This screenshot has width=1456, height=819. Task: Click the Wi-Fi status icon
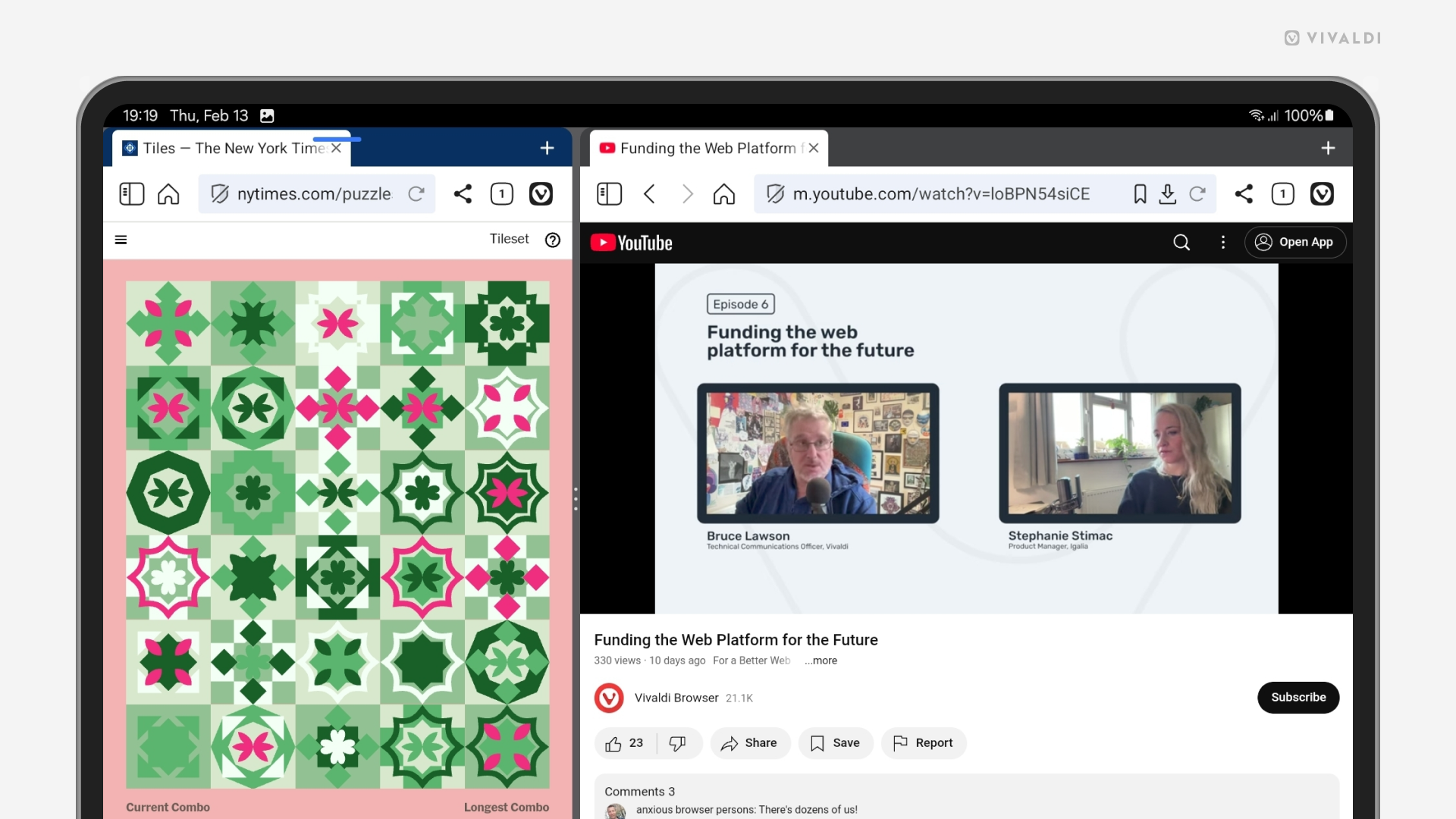[1256, 115]
